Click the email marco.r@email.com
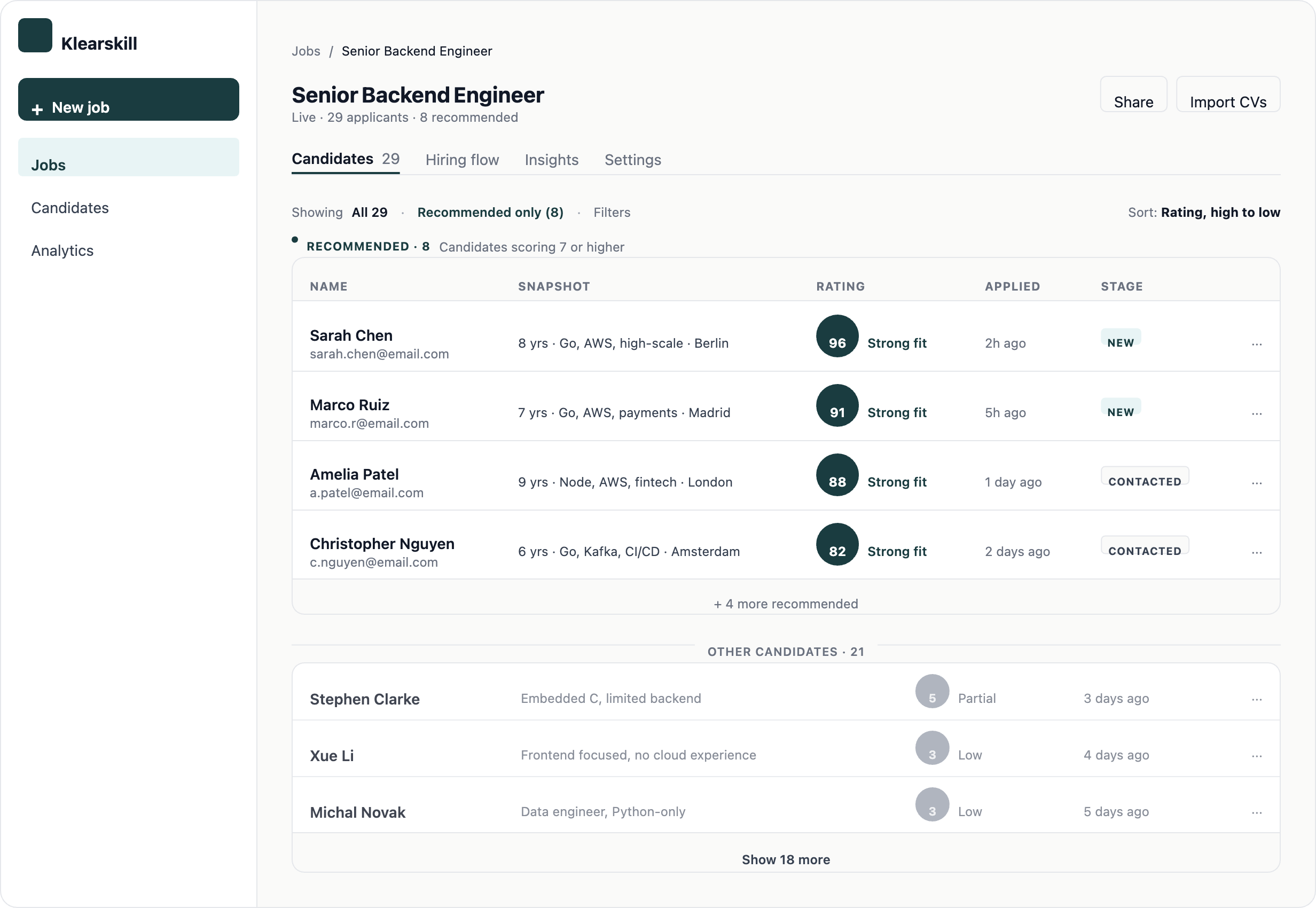Image resolution: width=1316 pixels, height=908 pixels. click(x=369, y=423)
